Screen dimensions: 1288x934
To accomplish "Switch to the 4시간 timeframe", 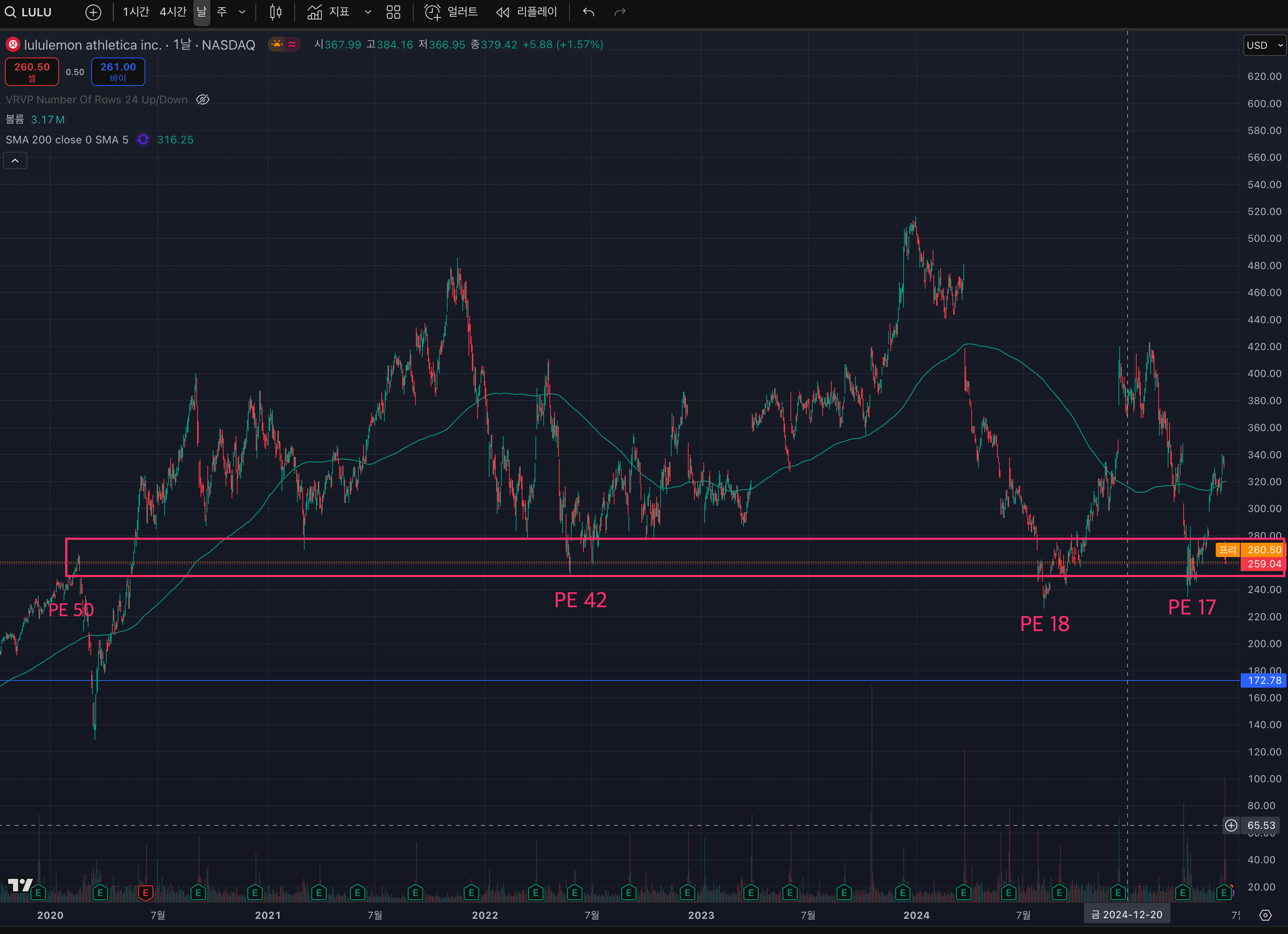I will [173, 12].
